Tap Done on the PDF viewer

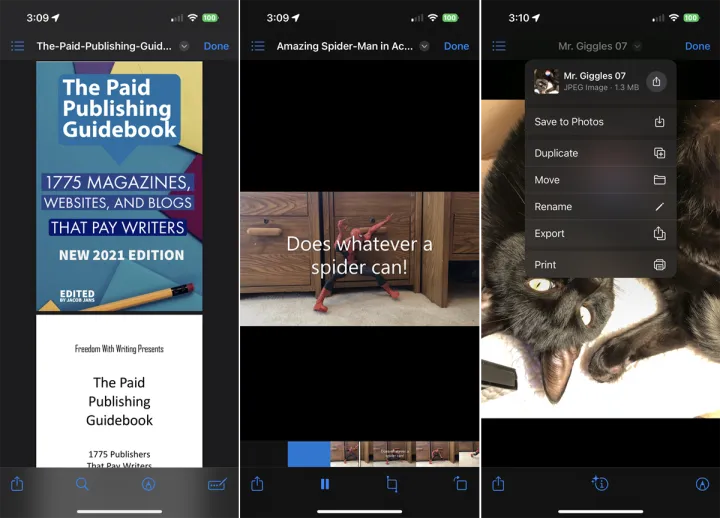pyautogui.click(x=216, y=46)
